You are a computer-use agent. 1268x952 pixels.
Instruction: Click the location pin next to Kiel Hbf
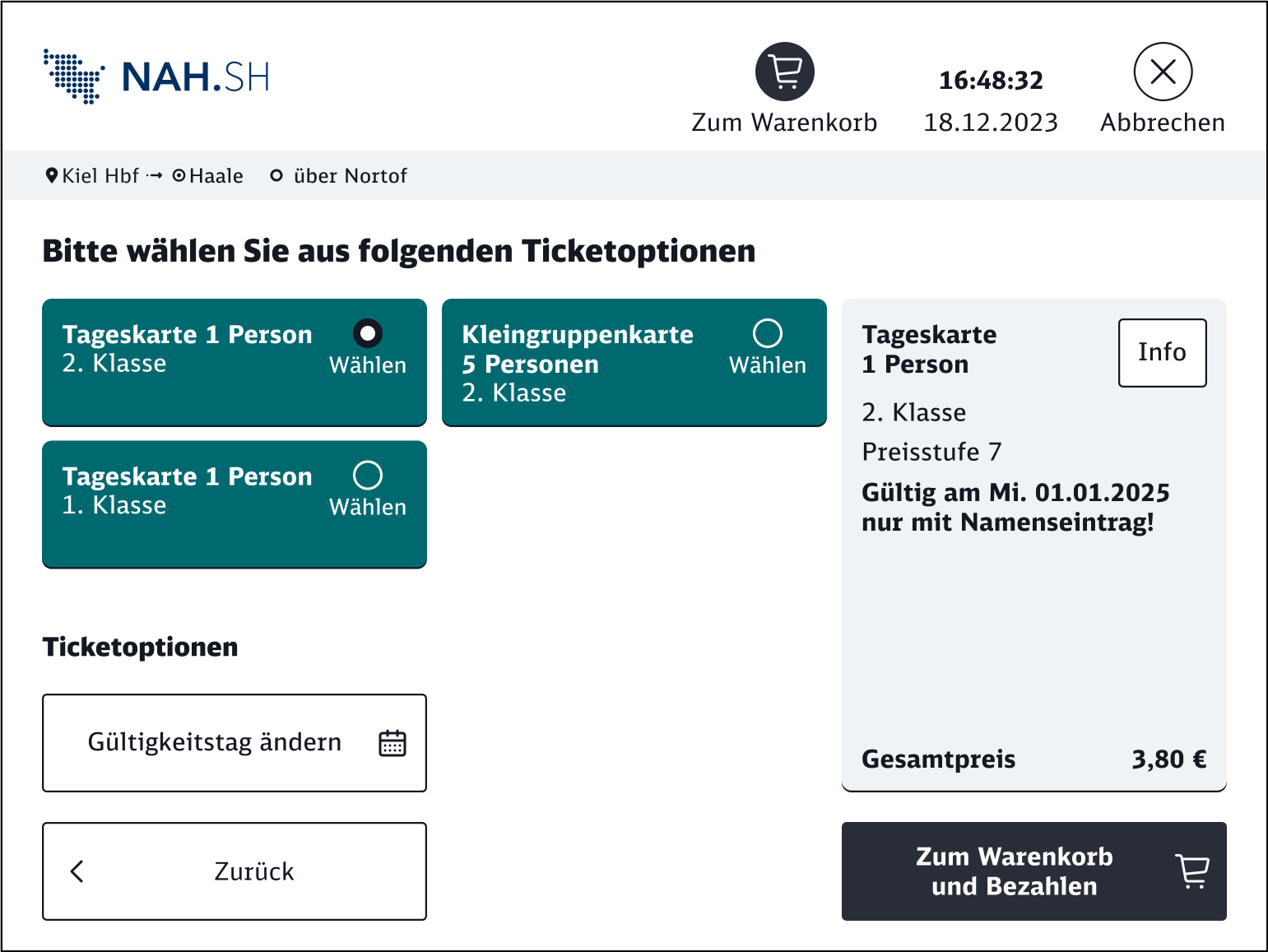click(52, 174)
